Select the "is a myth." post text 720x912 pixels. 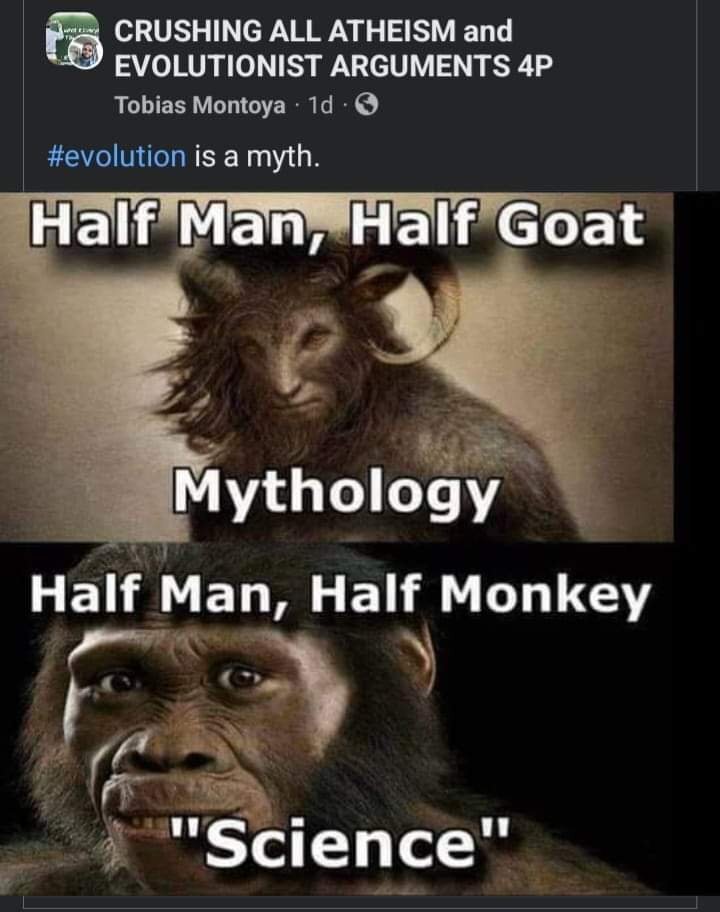click(256, 157)
